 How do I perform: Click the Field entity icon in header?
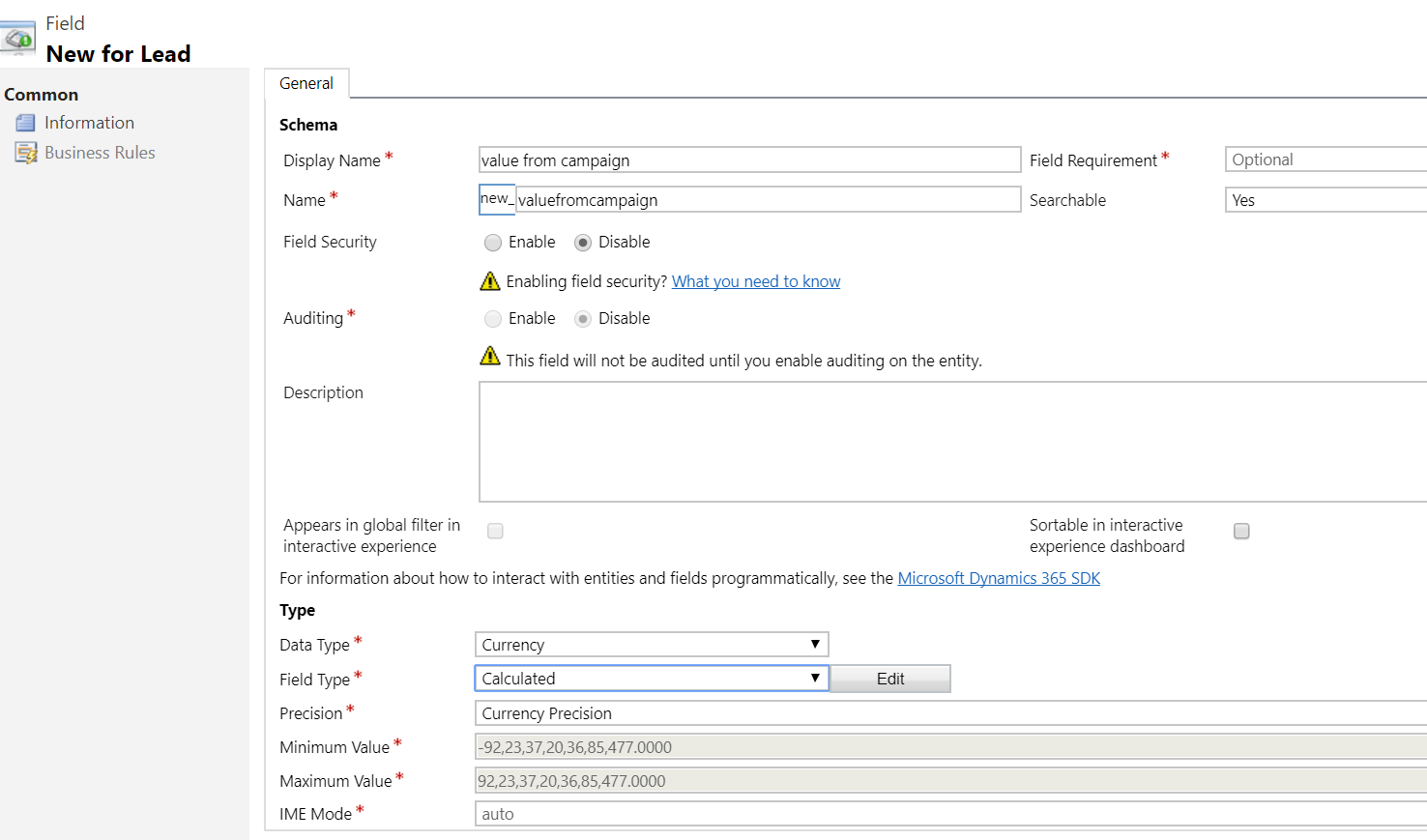18,40
